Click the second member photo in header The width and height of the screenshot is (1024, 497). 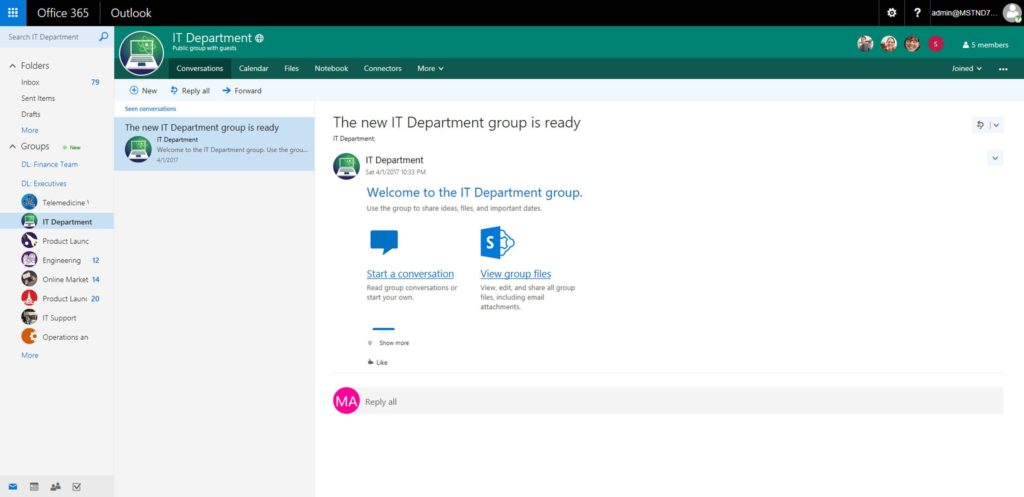pyautogui.click(x=889, y=44)
